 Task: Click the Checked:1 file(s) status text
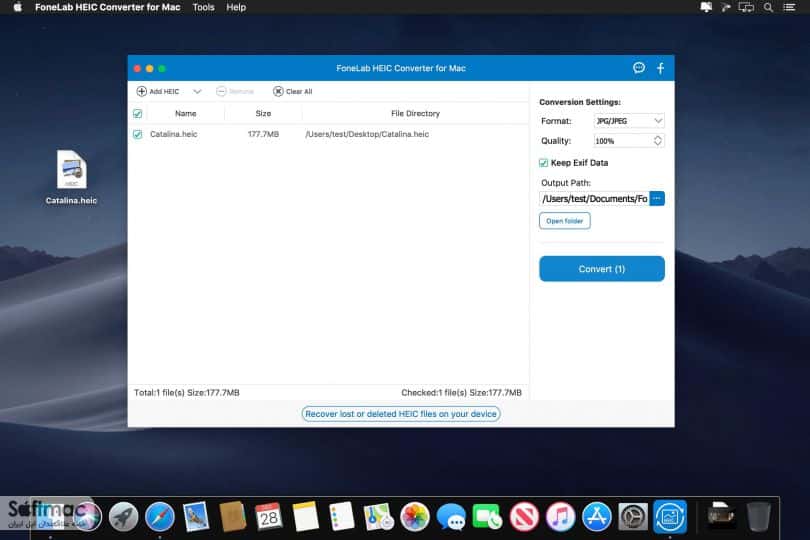(x=461, y=393)
